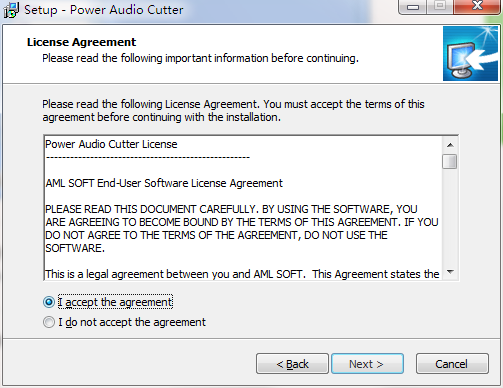Click the "I accept the agreement" label text
The image size is (503, 388).
[115, 302]
